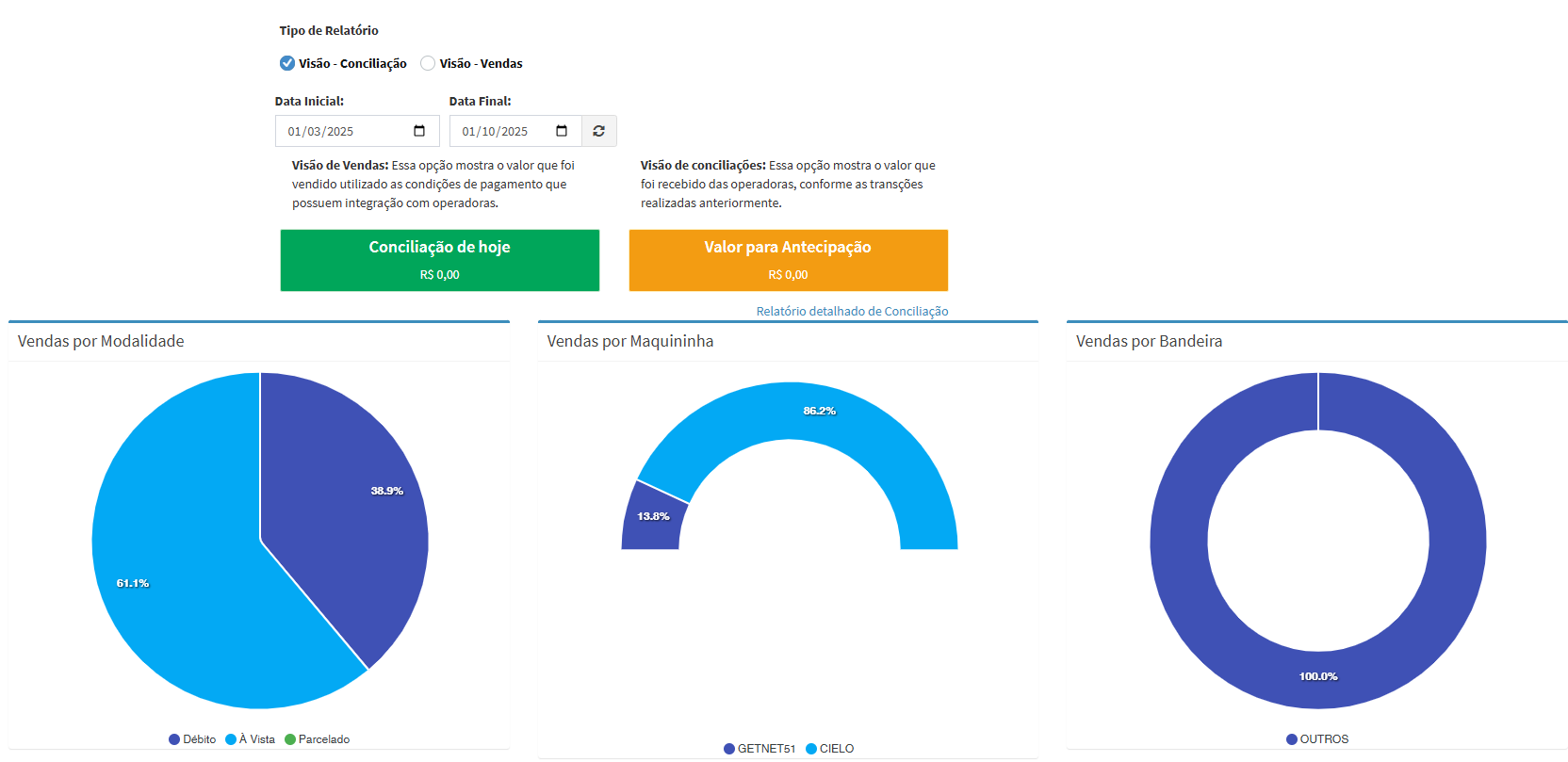Viewport: 1568px width, 762px height.
Task: Click the orange Valor para Antecipação card
Action: (788, 260)
